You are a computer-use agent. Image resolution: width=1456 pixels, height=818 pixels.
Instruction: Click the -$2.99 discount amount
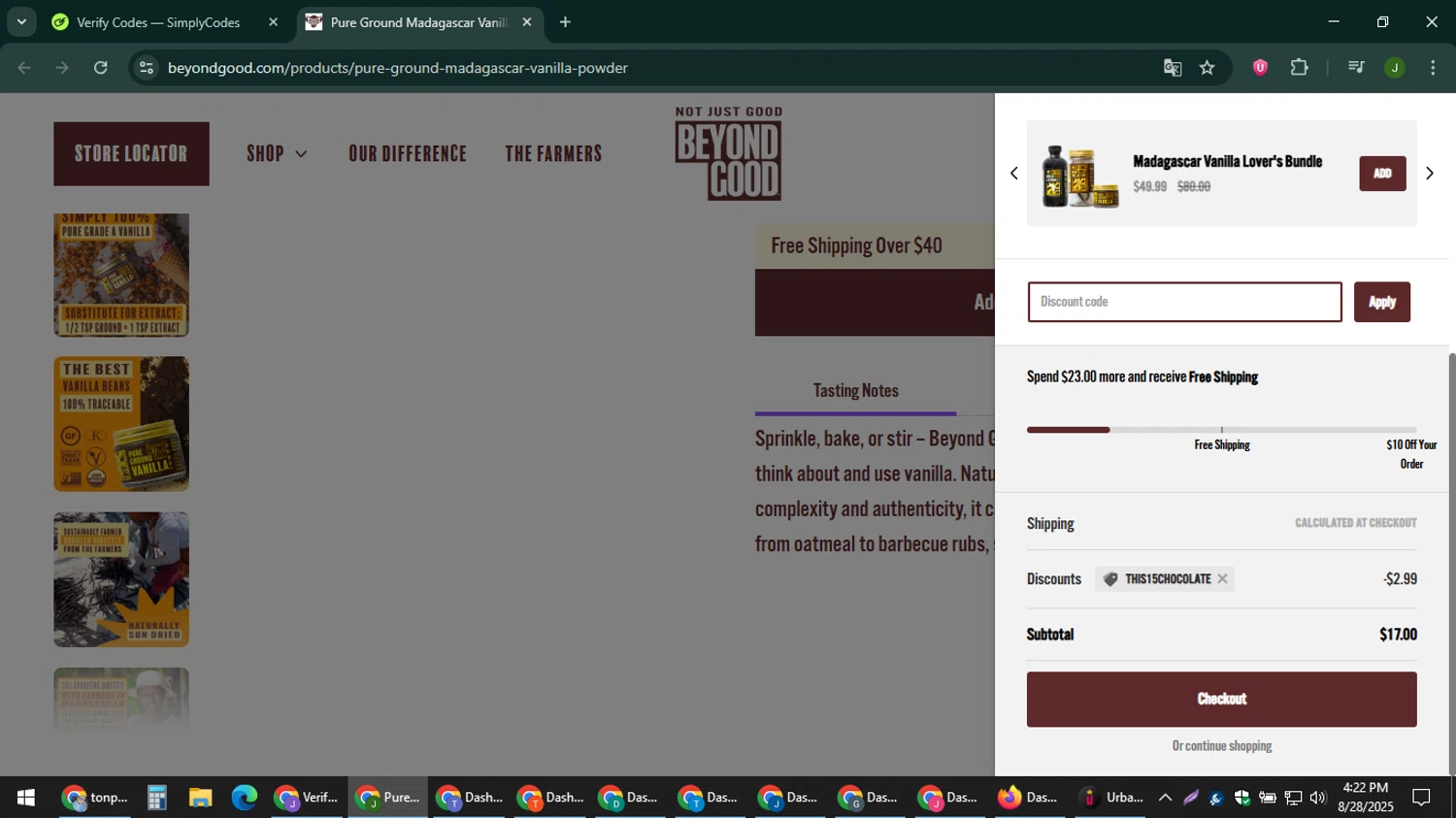tap(1400, 579)
